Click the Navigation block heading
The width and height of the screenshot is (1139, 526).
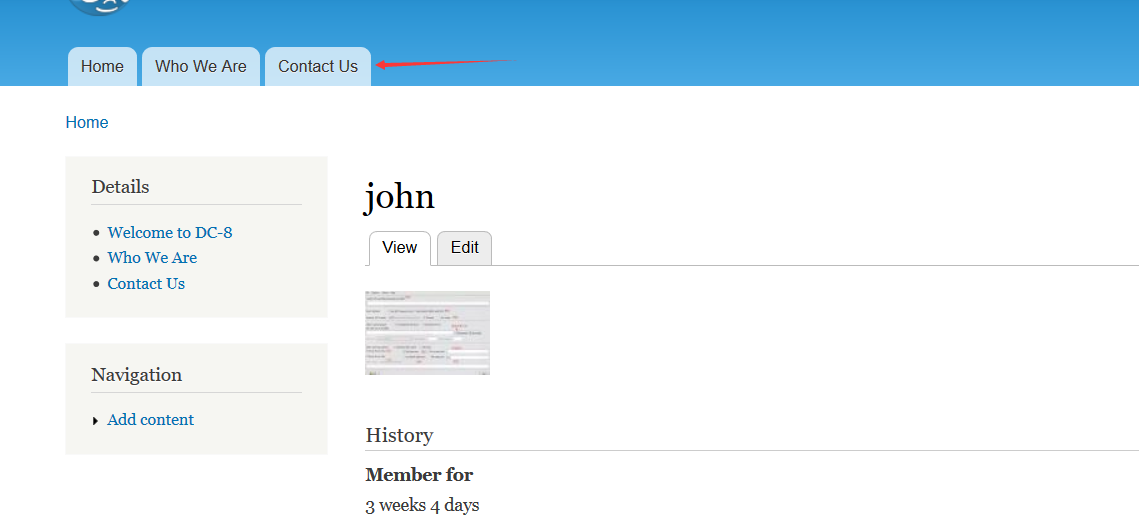pos(137,375)
